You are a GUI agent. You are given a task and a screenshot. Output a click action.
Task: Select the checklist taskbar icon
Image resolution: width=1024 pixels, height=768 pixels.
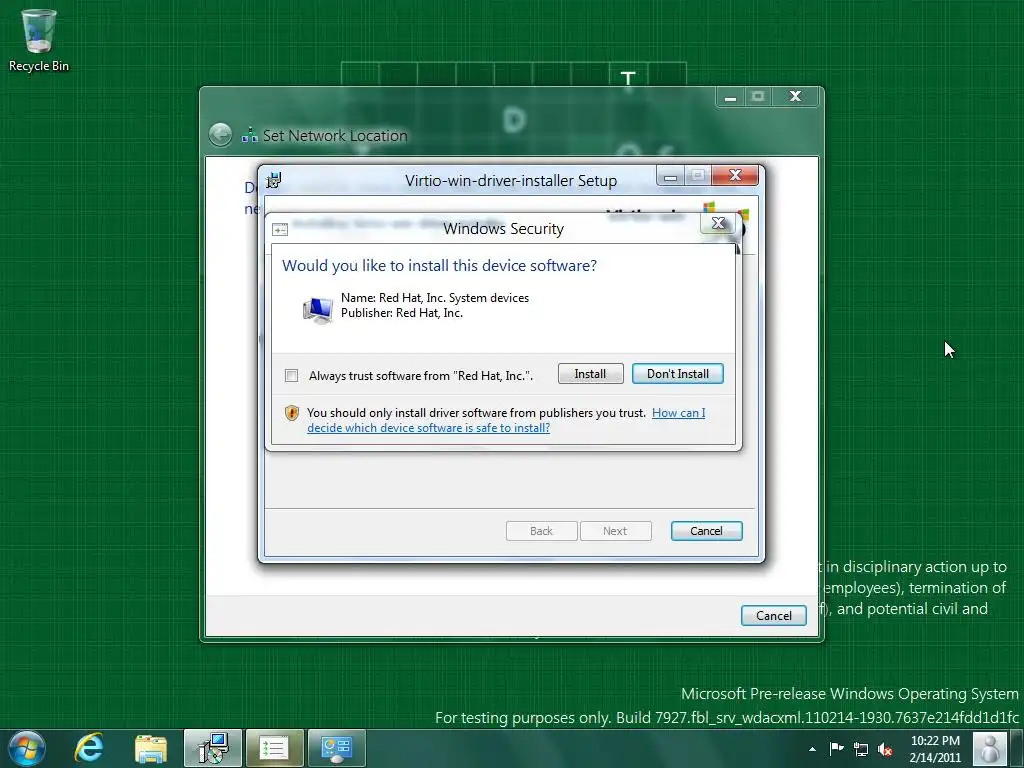point(274,748)
